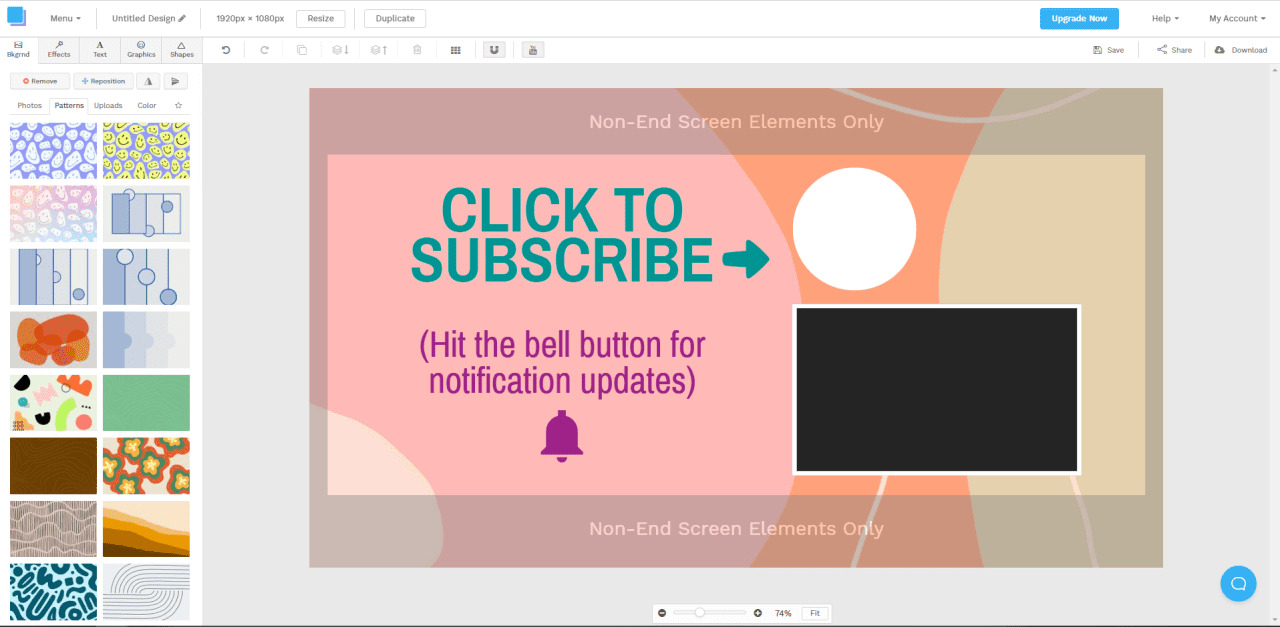This screenshot has width=1280, height=627.
Task: Switch to the Uploads tab
Action: (x=108, y=105)
